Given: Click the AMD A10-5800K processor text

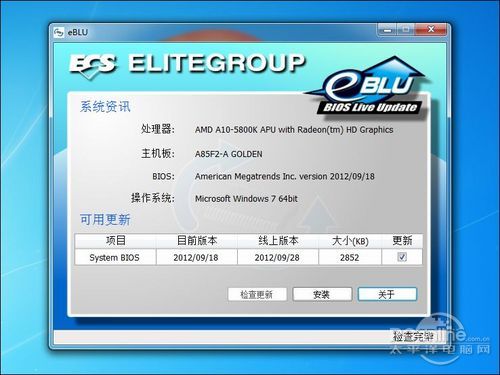Looking at the screenshot, I should click(x=294, y=130).
